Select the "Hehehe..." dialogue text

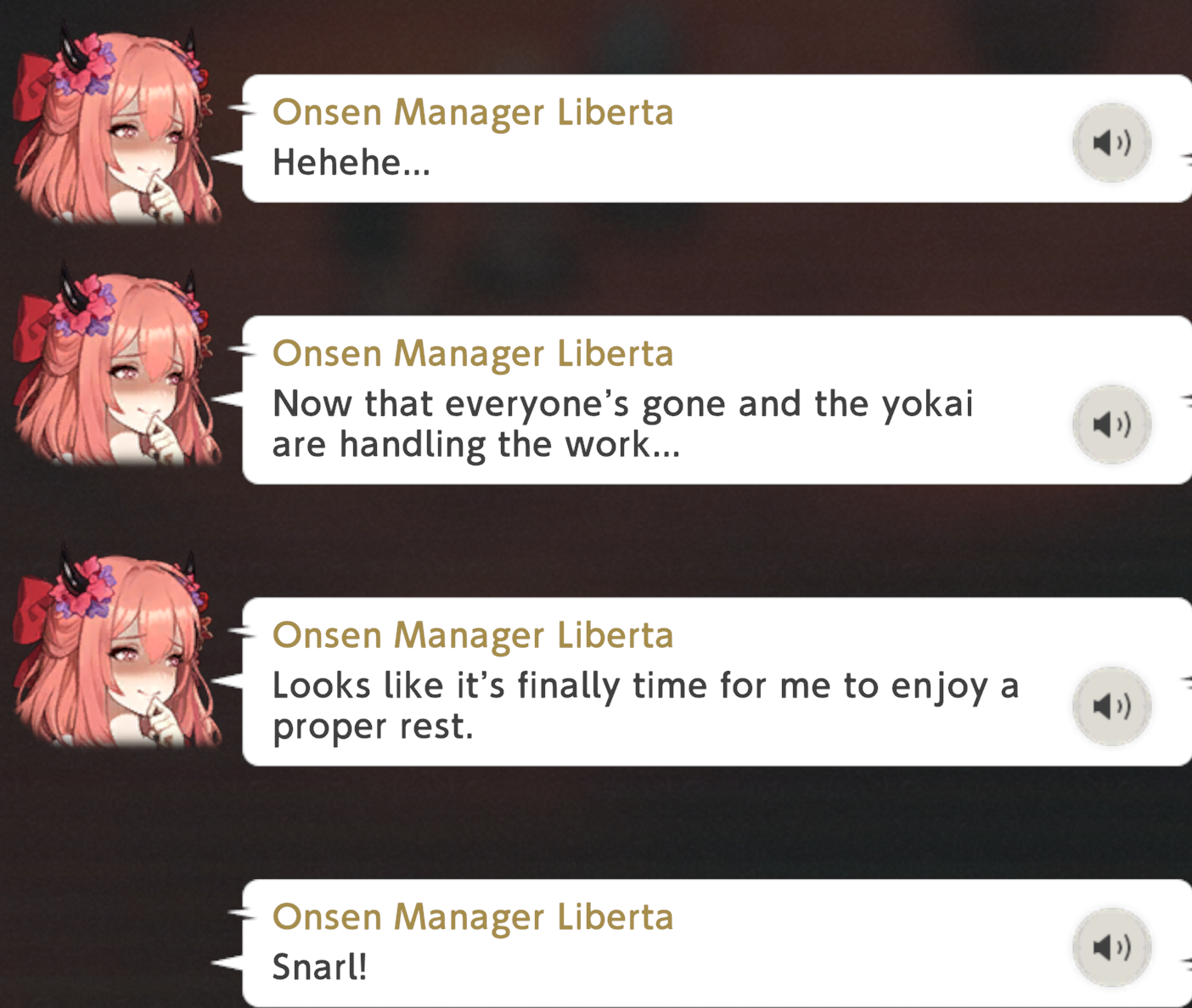(351, 162)
